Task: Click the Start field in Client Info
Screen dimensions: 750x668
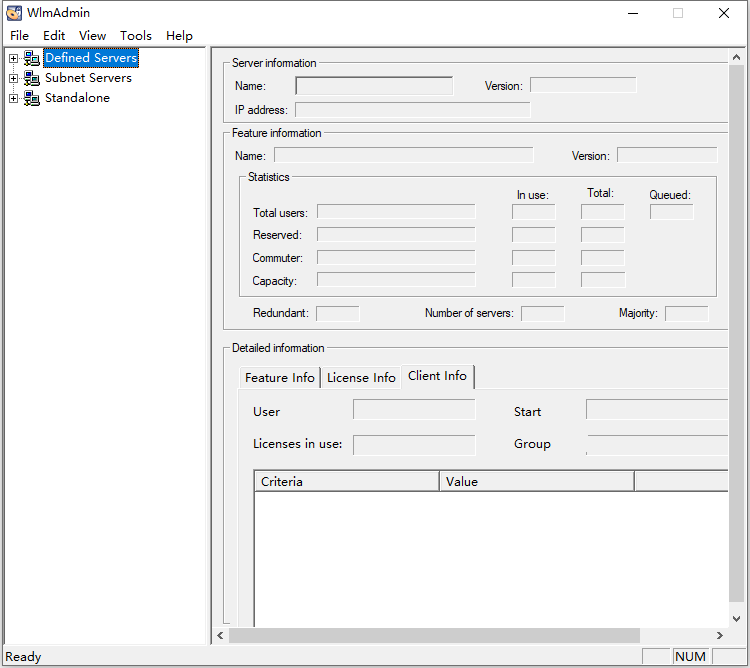Action: pyautogui.click(x=657, y=409)
